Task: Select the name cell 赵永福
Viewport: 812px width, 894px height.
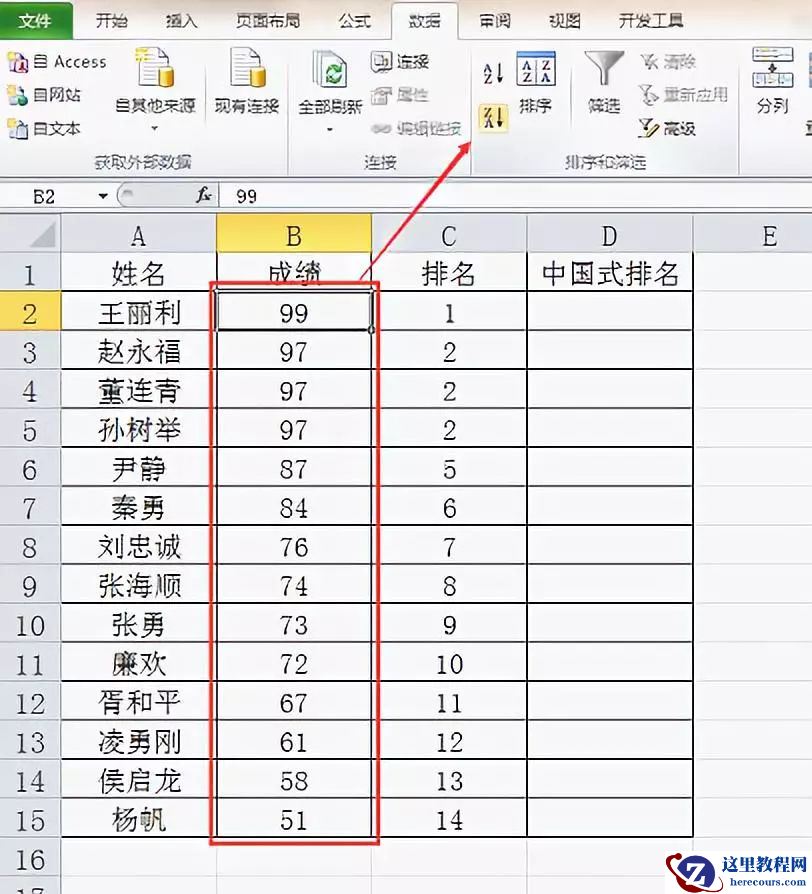Action: click(x=139, y=350)
